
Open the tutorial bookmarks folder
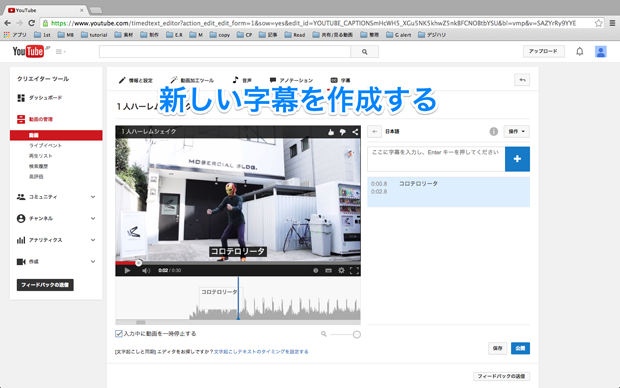point(94,35)
